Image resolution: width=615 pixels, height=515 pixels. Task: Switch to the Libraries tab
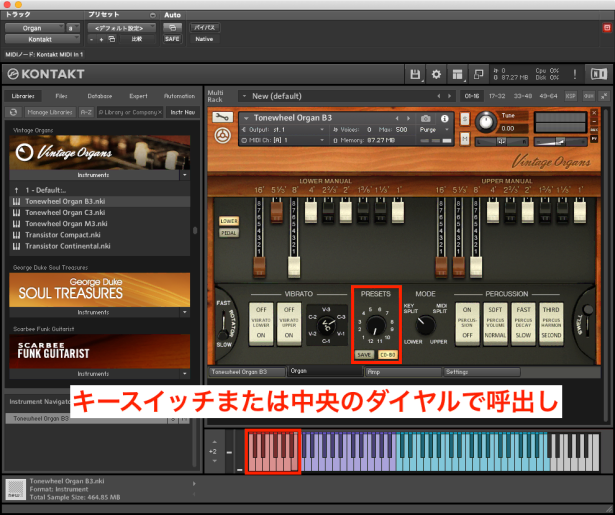pyautogui.click(x=23, y=96)
